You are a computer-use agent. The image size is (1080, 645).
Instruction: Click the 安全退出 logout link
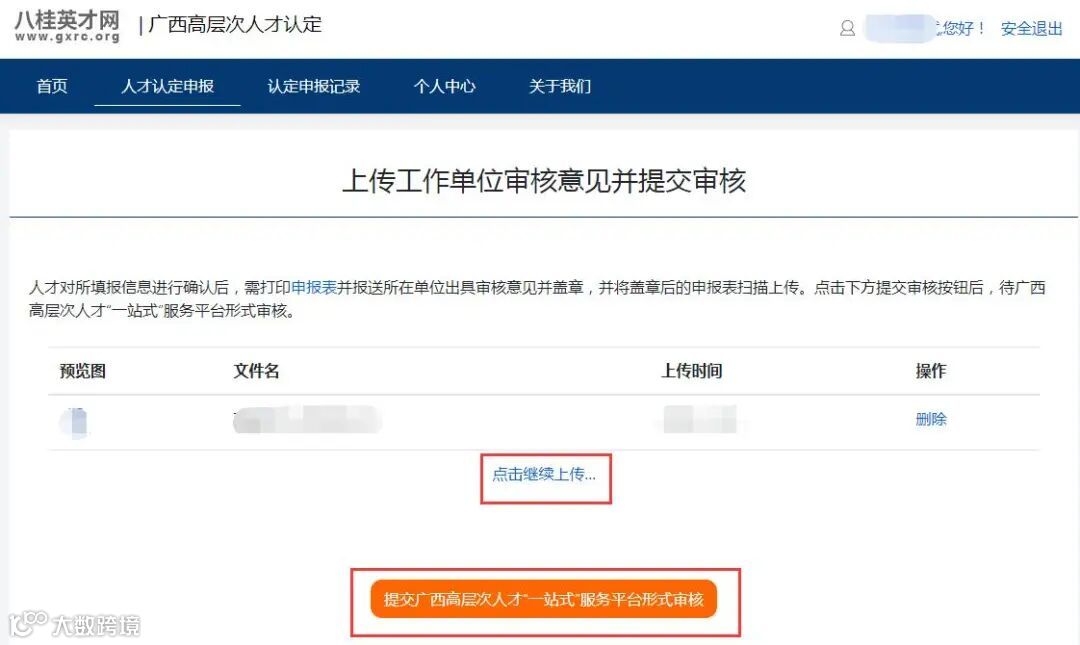click(x=1032, y=28)
